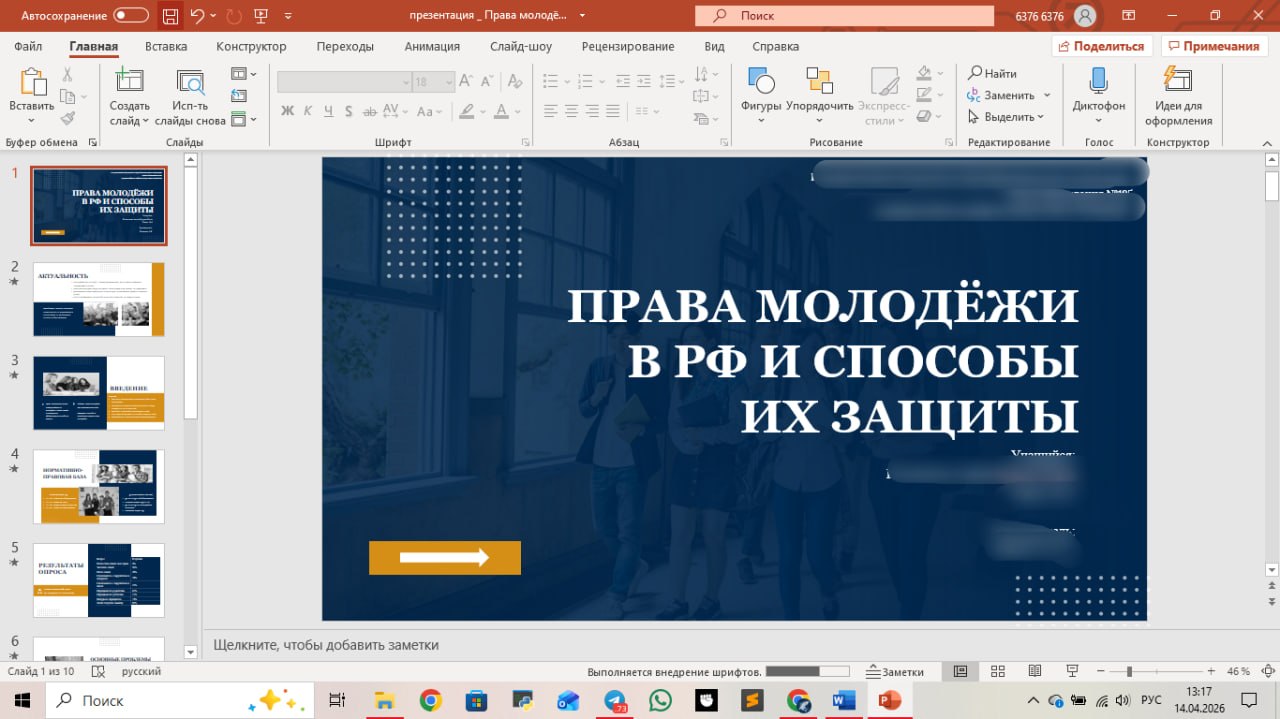Collapse the ribbon chevron

pos(1268,142)
